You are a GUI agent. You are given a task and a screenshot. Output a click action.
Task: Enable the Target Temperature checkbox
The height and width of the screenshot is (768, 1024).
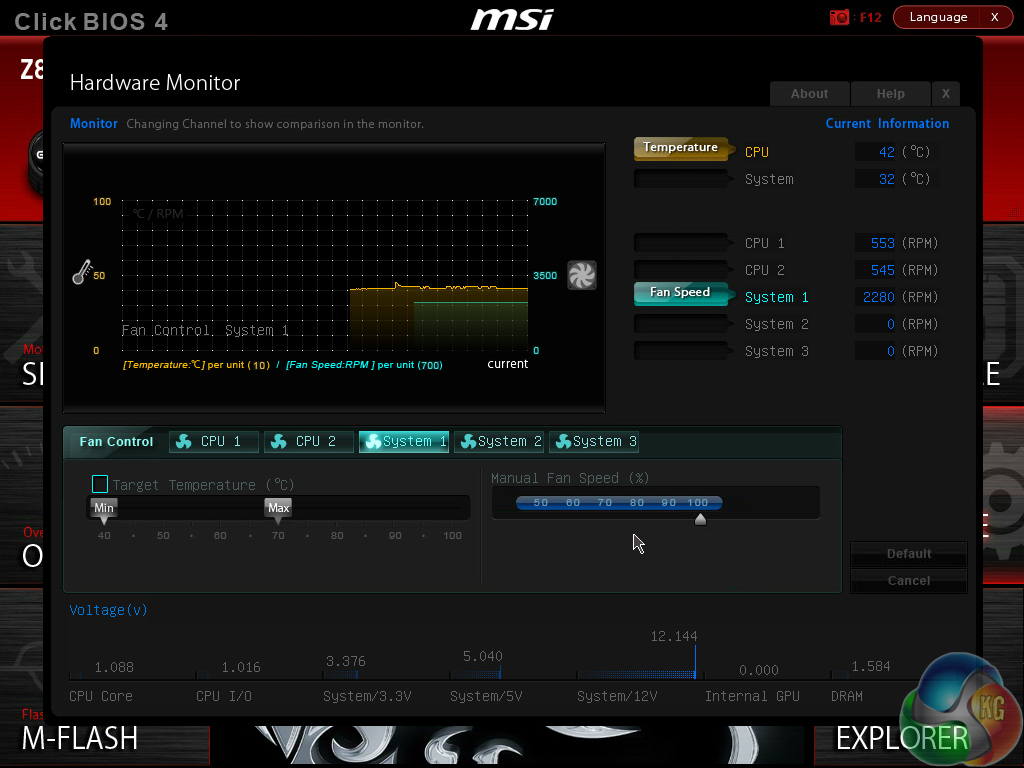100,484
